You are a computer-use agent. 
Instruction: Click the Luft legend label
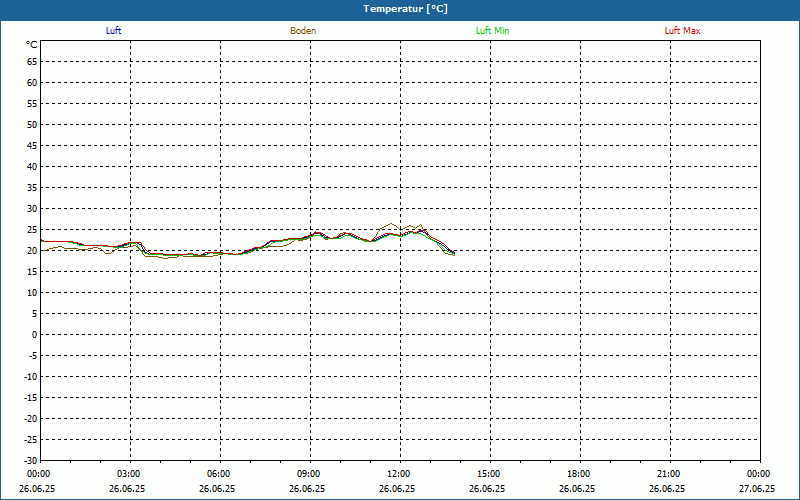113,31
